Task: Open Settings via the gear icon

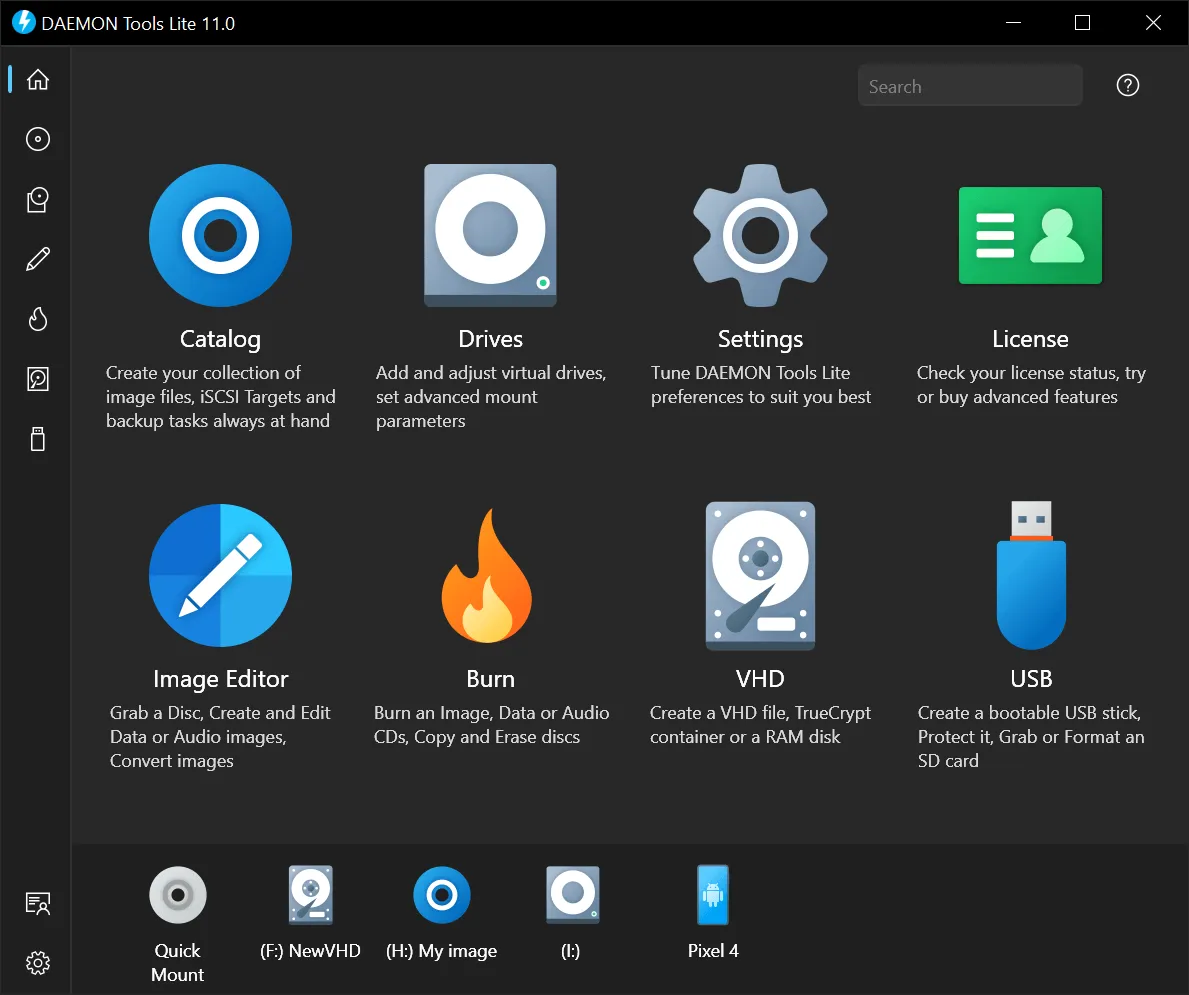Action: pyautogui.click(x=37, y=963)
